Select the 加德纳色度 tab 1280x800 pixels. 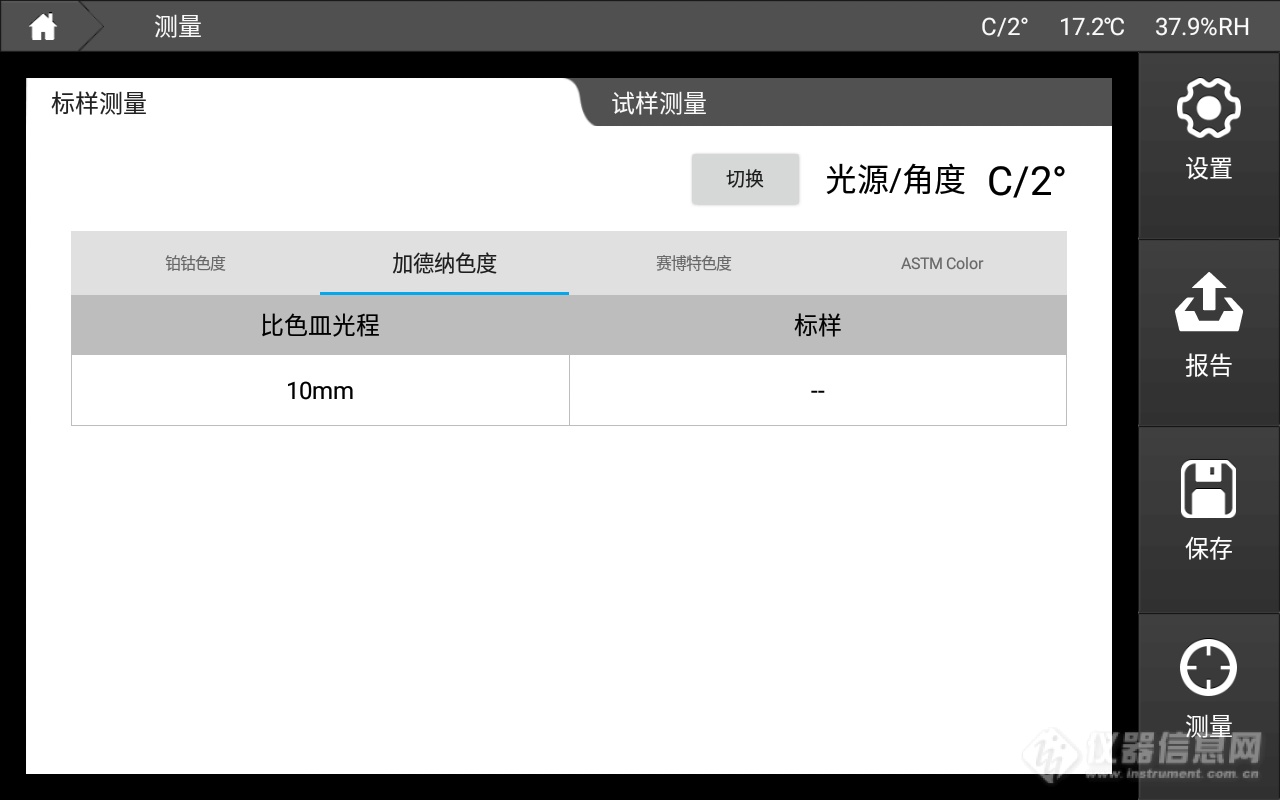[444, 263]
